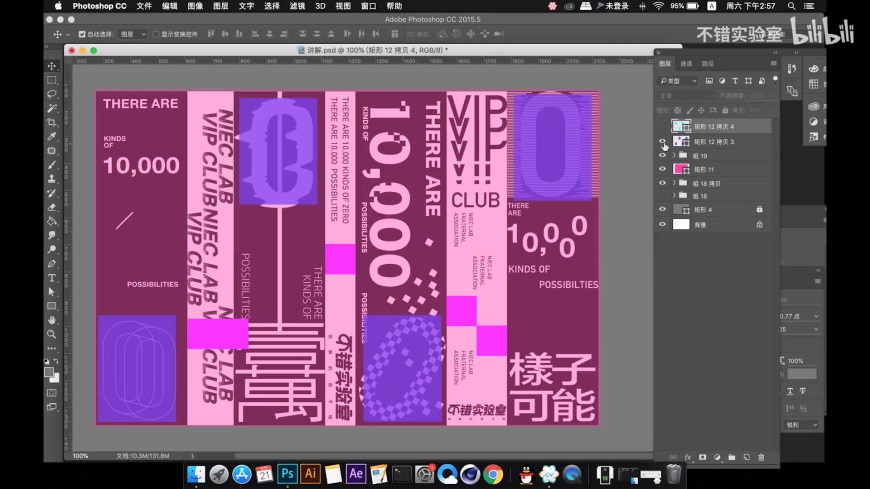The width and height of the screenshot is (870, 489).
Task: Select the Magic Wand tool
Action: click(52, 108)
